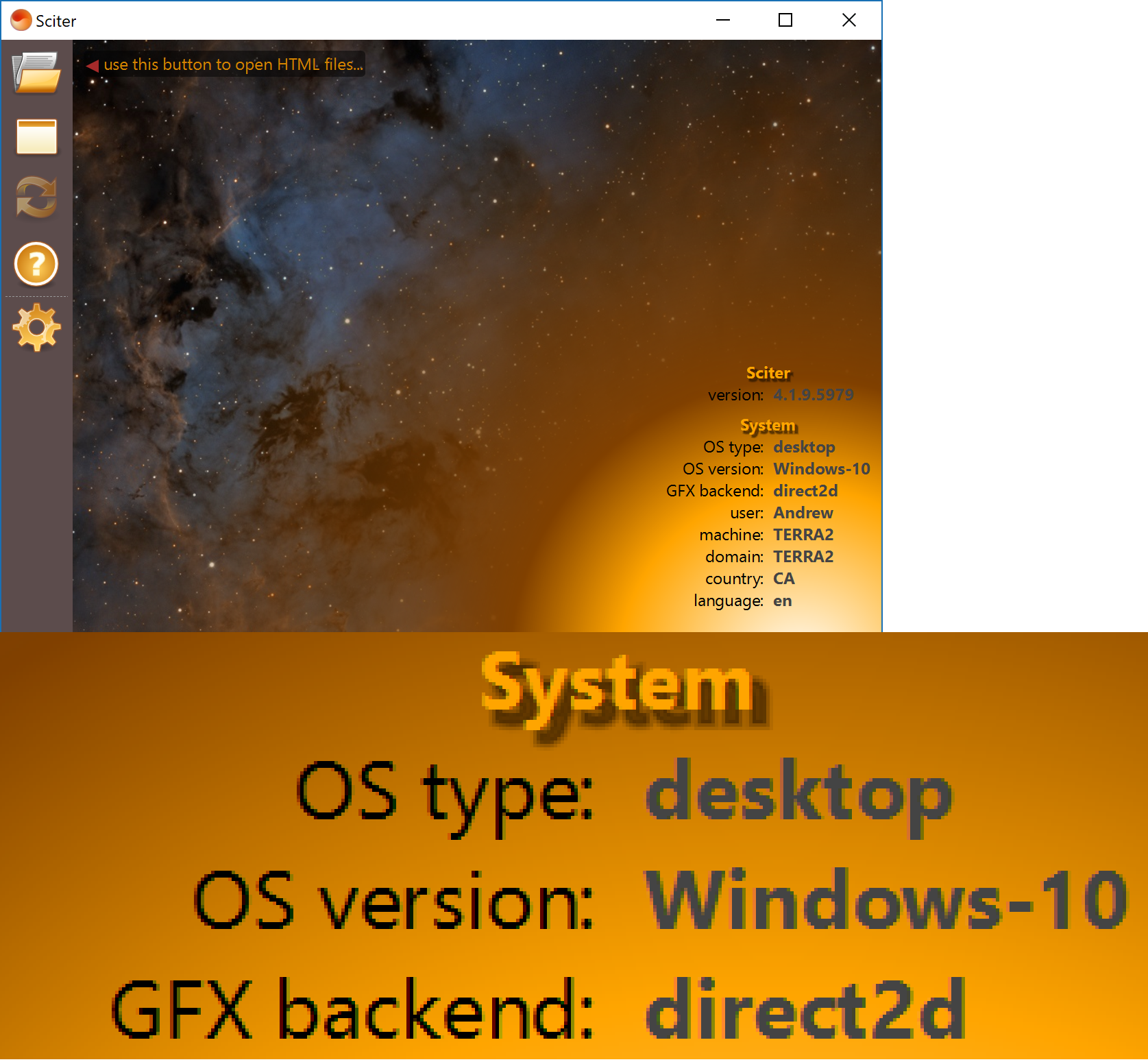Click the domain value TERRA2
1148x1062 pixels.
[x=803, y=557]
